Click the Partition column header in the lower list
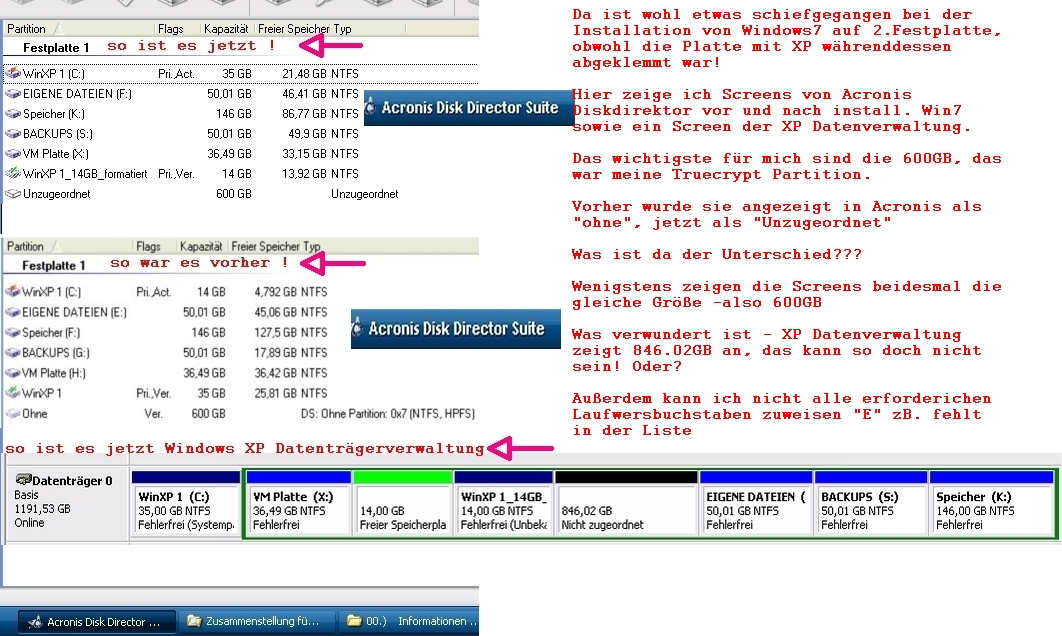The width and height of the screenshot is (1062, 636). [25, 246]
